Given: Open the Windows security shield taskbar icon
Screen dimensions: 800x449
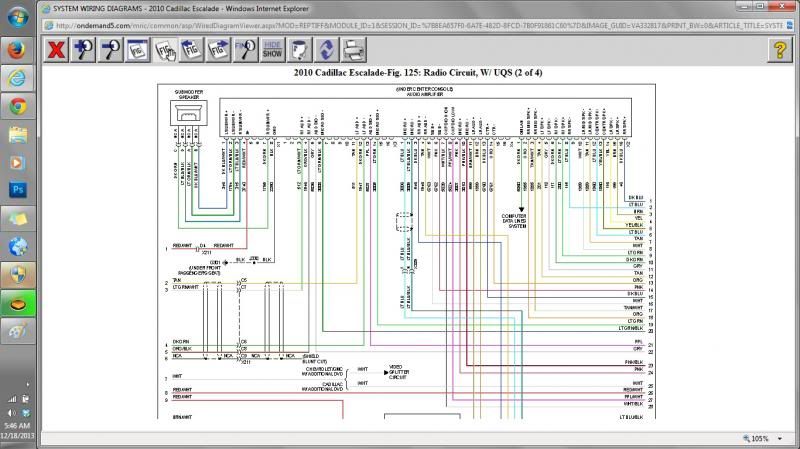Looking at the screenshot, I should [18, 276].
